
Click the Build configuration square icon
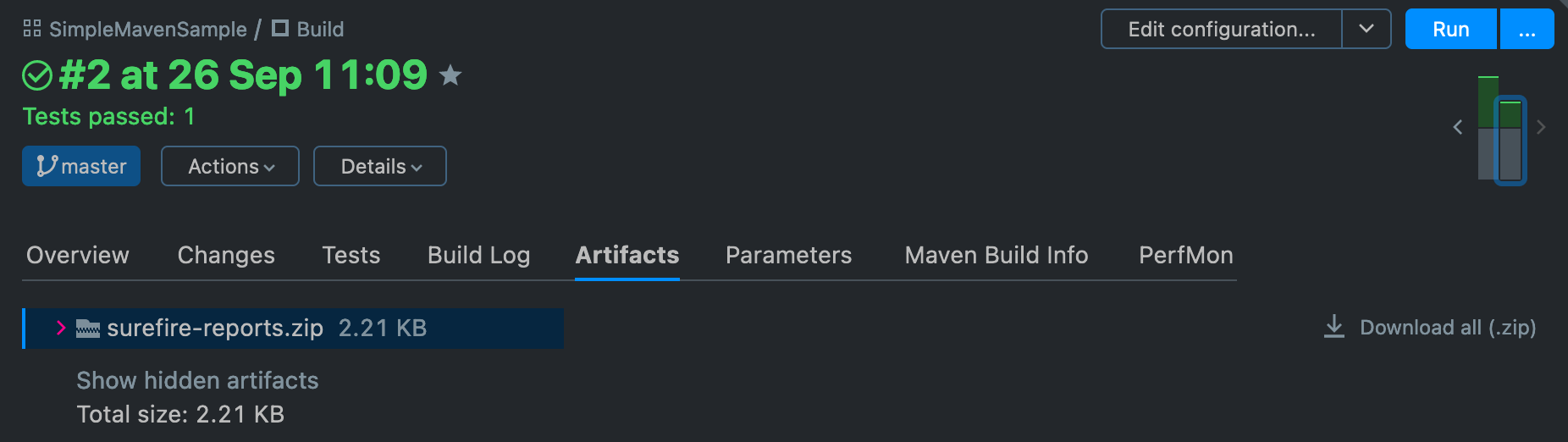(x=280, y=29)
